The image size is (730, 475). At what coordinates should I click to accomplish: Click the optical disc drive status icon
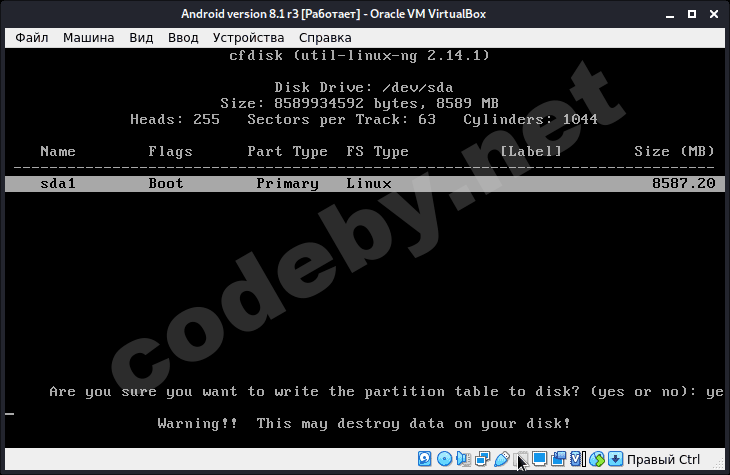pyautogui.click(x=445, y=459)
